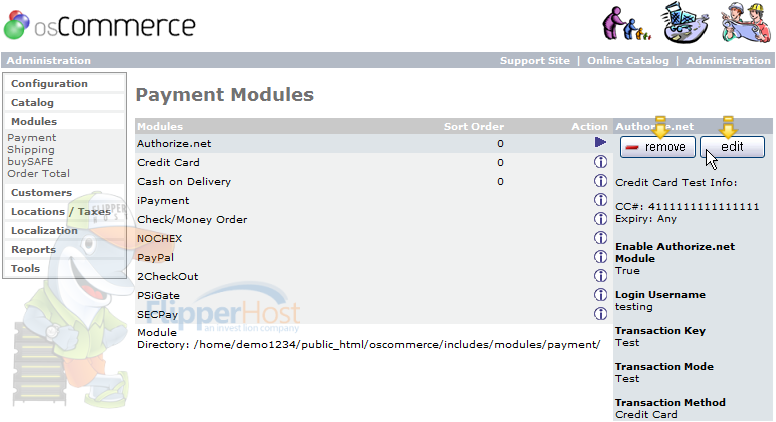Click the Payment Modules page heading
The height and width of the screenshot is (422, 776).
point(225,94)
